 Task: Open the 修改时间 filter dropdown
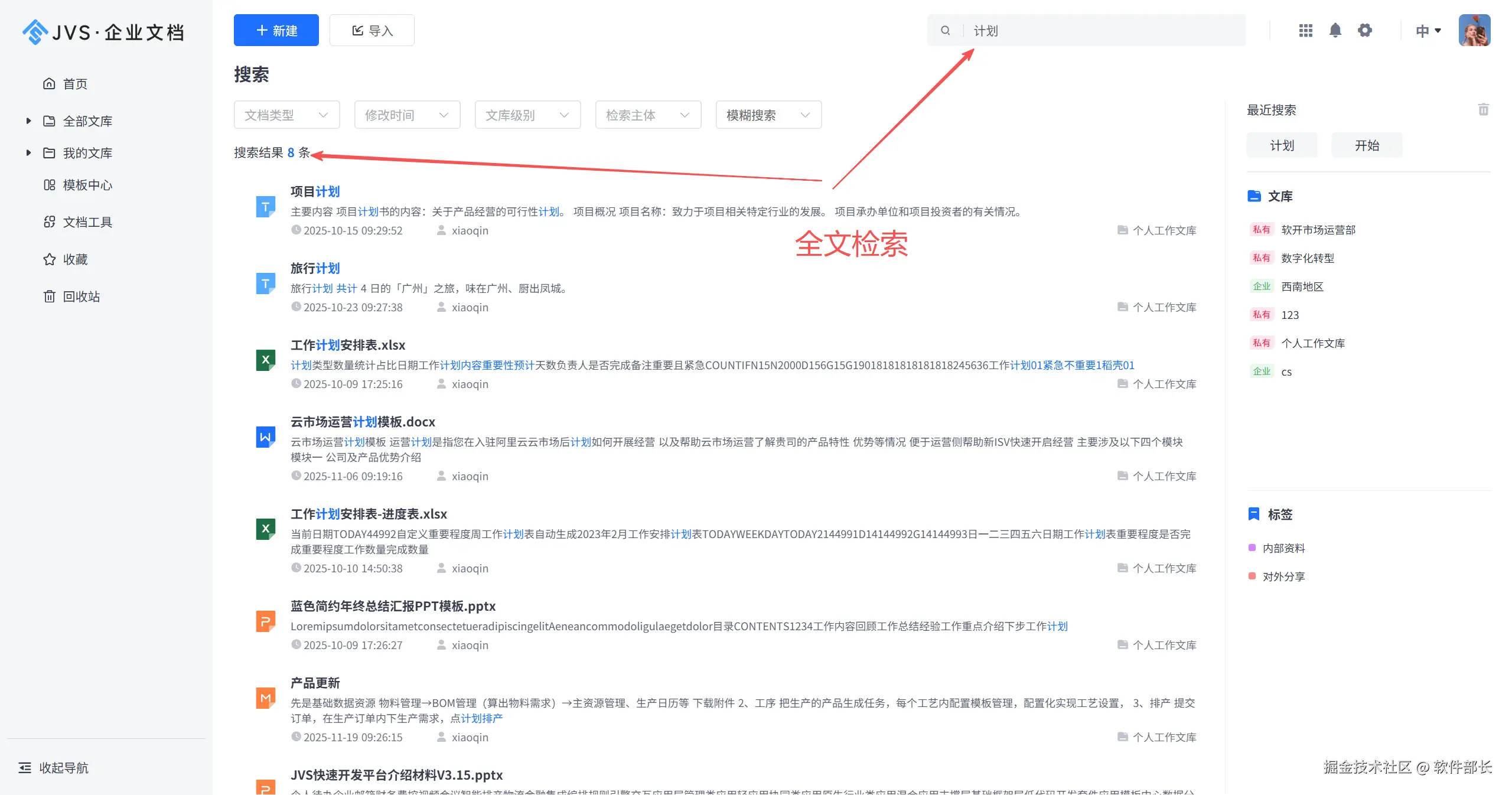pyautogui.click(x=407, y=115)
